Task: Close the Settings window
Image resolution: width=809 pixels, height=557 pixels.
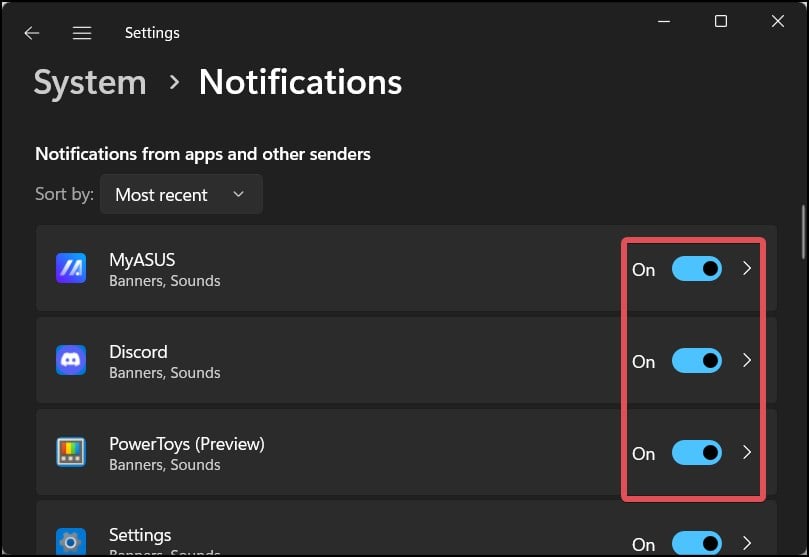Action: [778, 21]
